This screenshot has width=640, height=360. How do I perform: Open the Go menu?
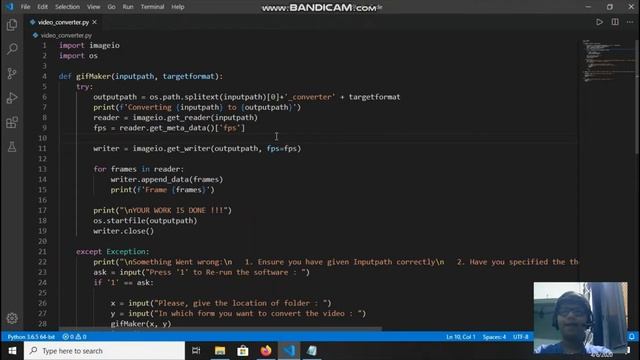[111, 7]
